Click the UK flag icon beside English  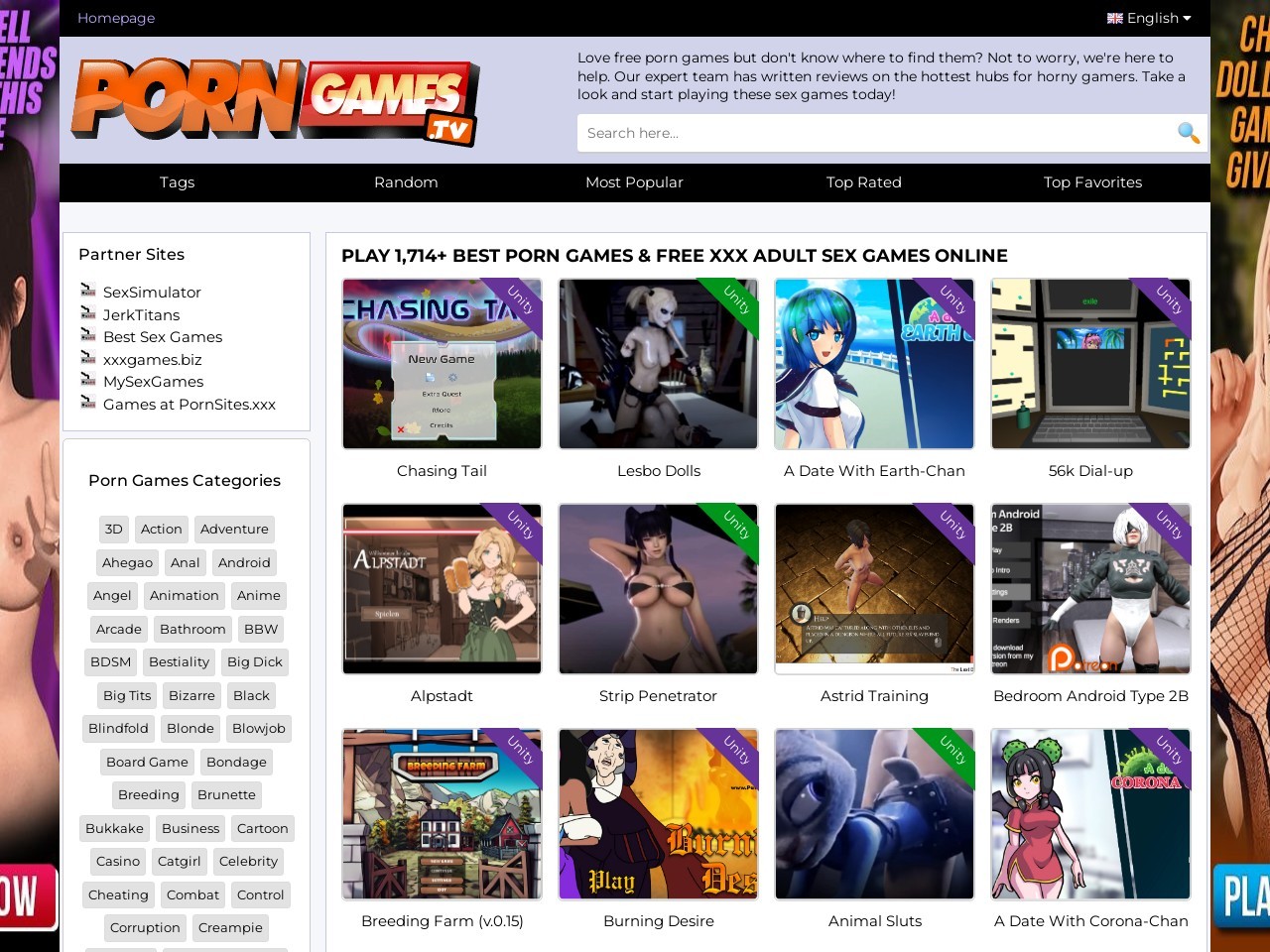click(x=1114, y=18)
